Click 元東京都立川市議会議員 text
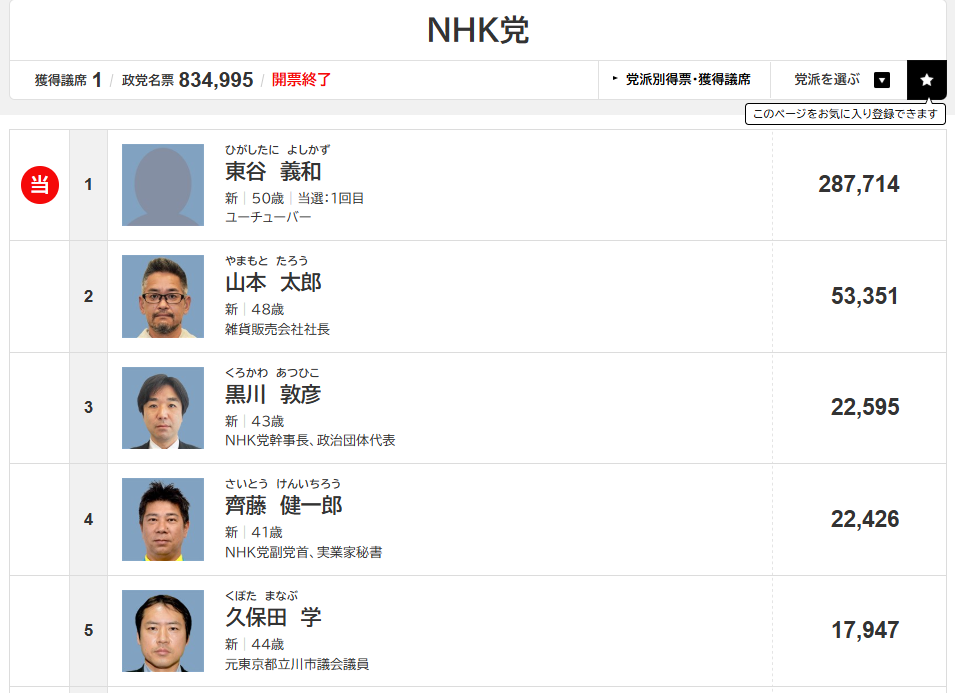Image resolution: width=955 pixels, height=693 pixels. click(297, 664)
